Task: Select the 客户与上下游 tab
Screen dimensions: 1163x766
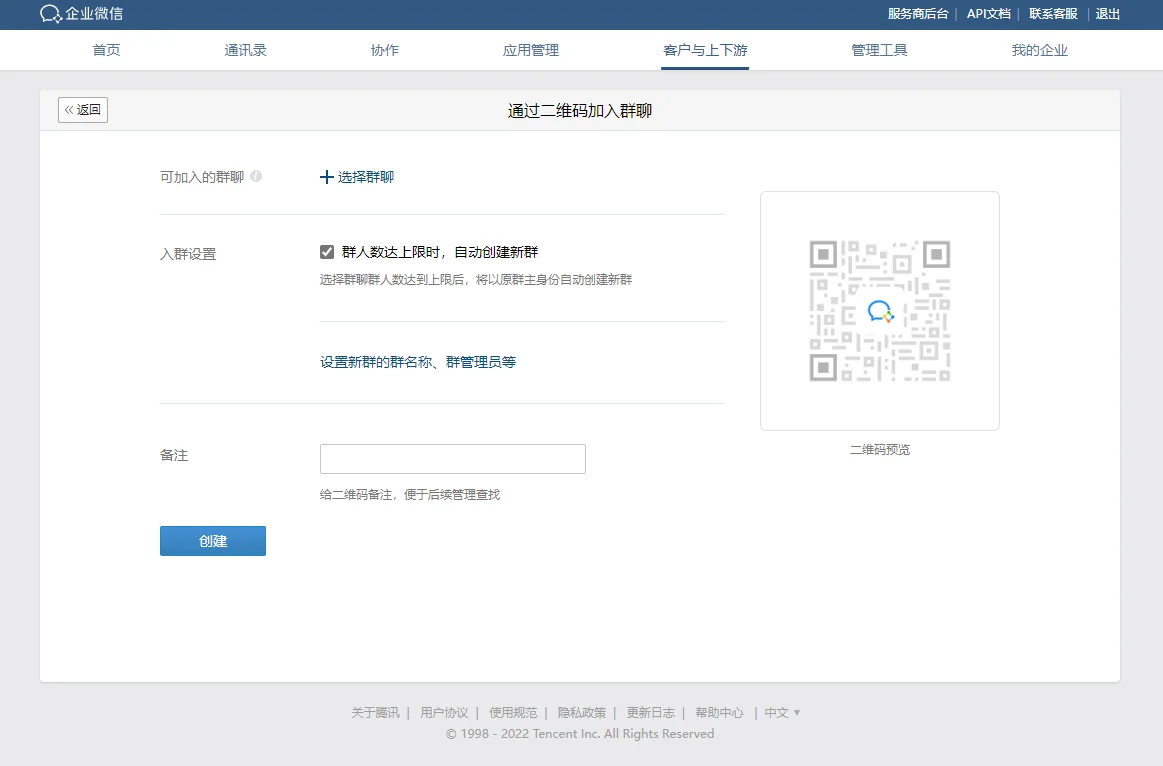Action: [x=705, y=50]
